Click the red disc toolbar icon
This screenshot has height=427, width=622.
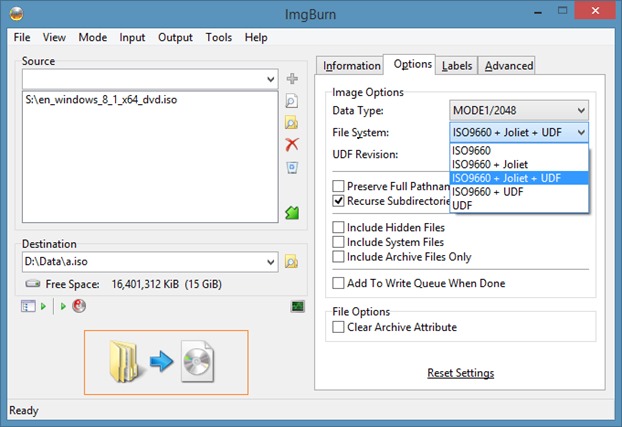pos(79,306)
